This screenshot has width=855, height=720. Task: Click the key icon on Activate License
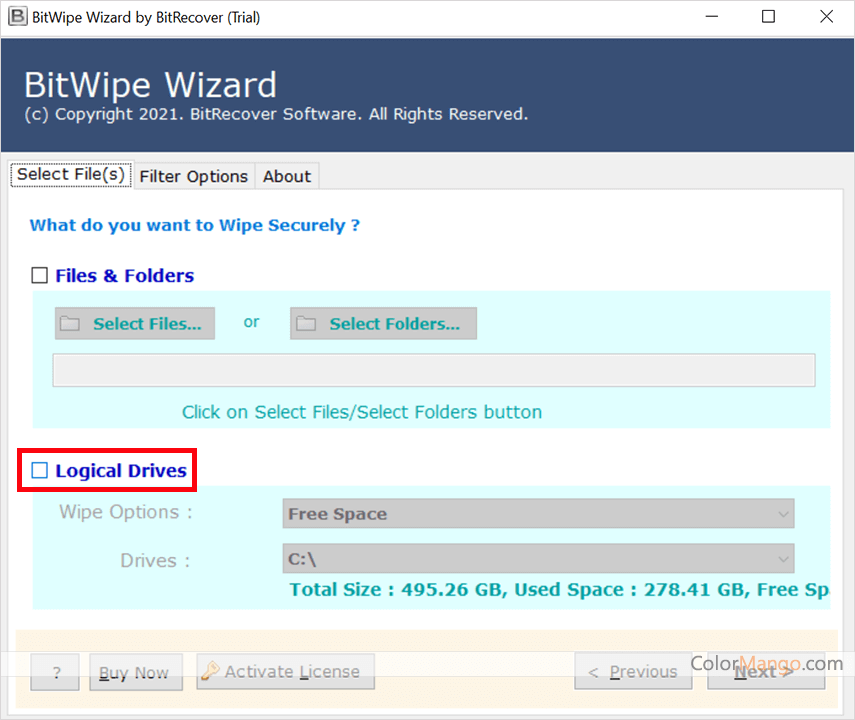click(210, 671)
